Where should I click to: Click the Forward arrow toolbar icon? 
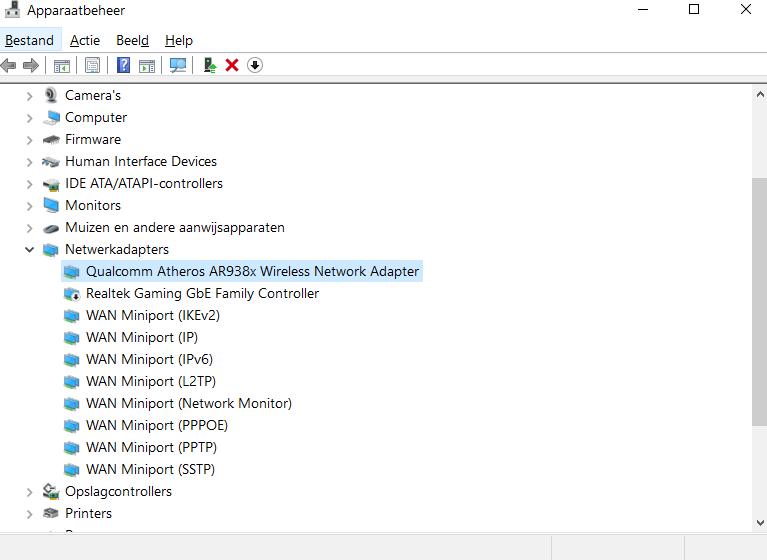coord(30,65)
